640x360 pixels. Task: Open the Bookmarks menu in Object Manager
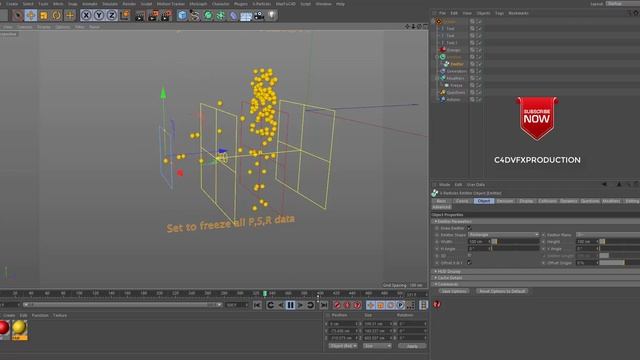click(518, 13)
